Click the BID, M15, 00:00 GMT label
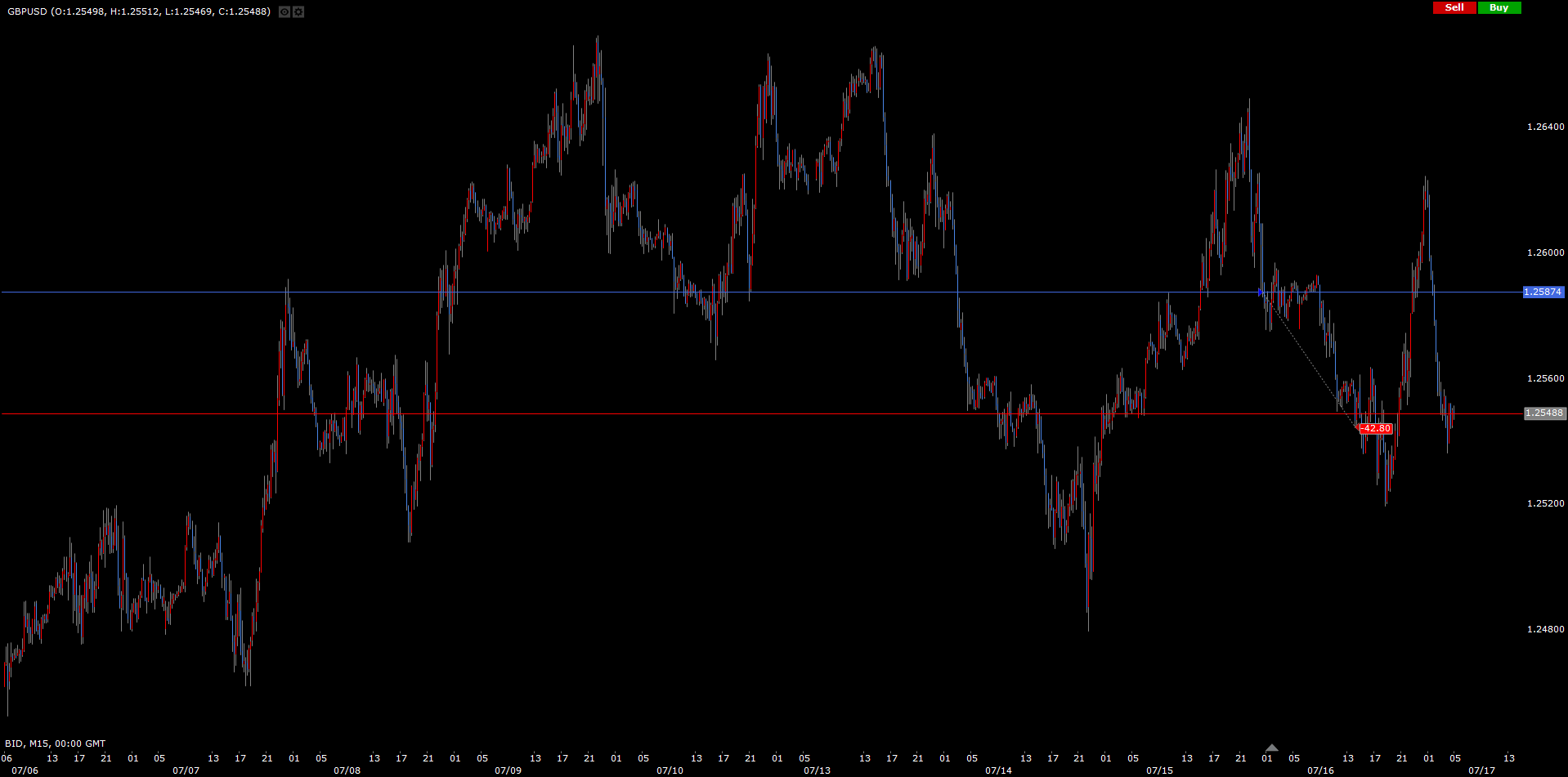Viewport: 1568px width, 777px height. (56, 744)
